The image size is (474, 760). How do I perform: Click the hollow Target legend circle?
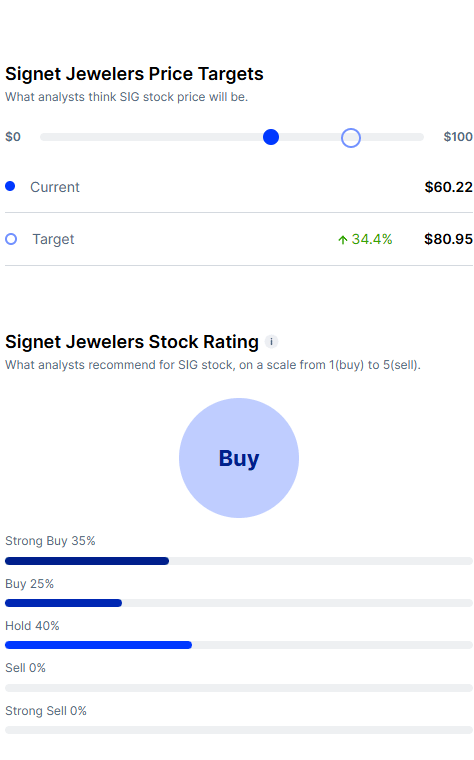point(11,239)
